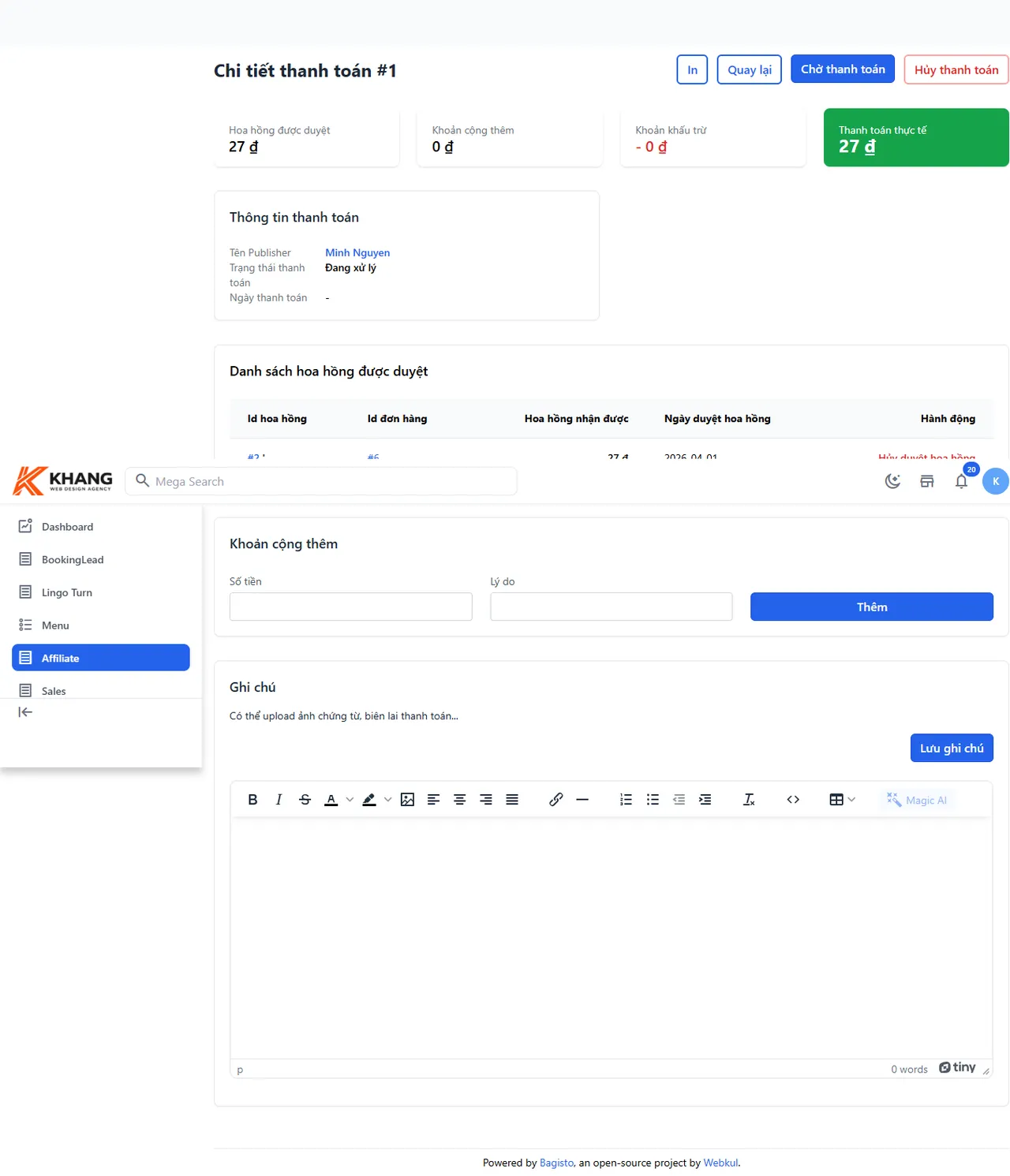The image size is (1010, 1176).
Task: Open text color dropdown arrow
Action: point(350,800)
